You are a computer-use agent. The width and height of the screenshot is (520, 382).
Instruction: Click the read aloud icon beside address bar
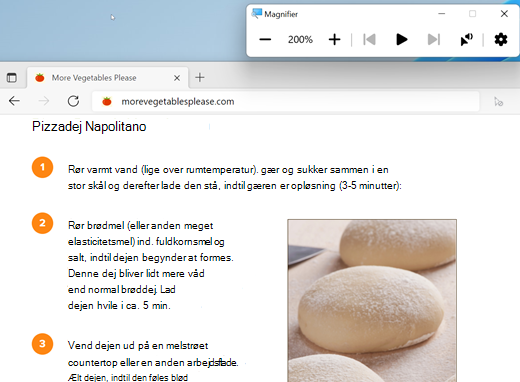pyautogui.click(x=498, y=102)
